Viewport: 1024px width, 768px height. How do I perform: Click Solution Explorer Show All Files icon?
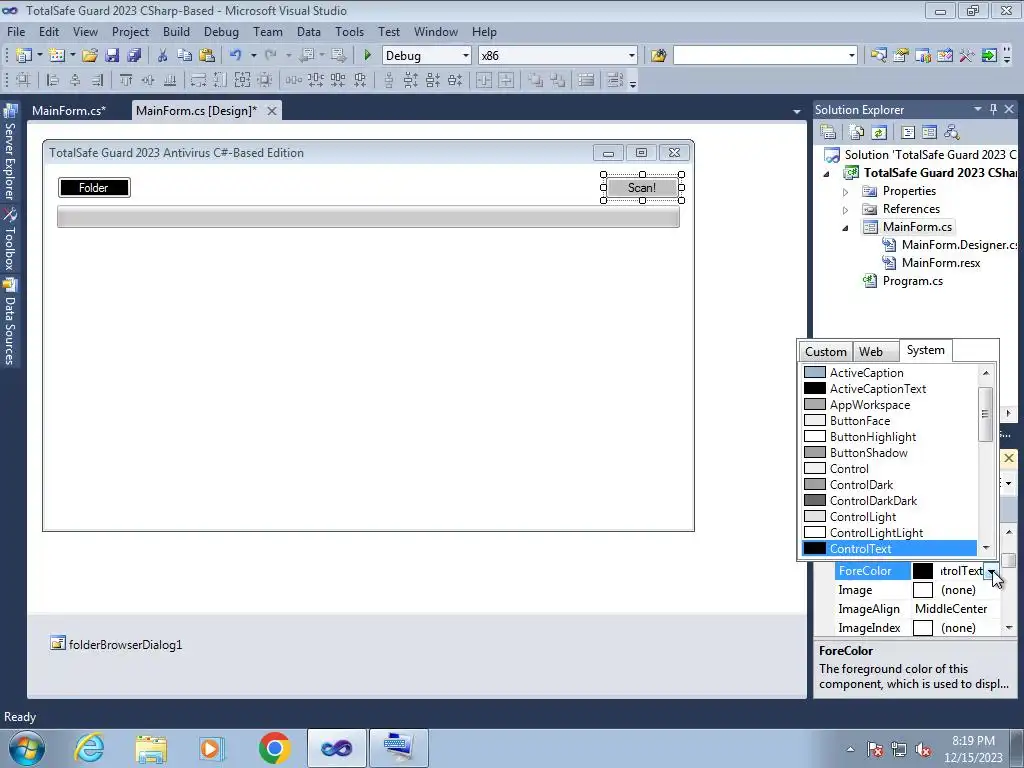point(857,133)
